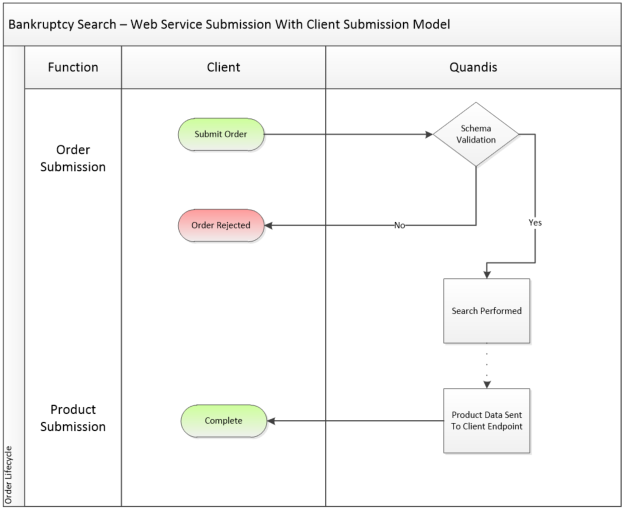This screenshot has width=626, height=511.
Task: Click the arrowhead entering Search Performed box
Action: pos(489,273)
